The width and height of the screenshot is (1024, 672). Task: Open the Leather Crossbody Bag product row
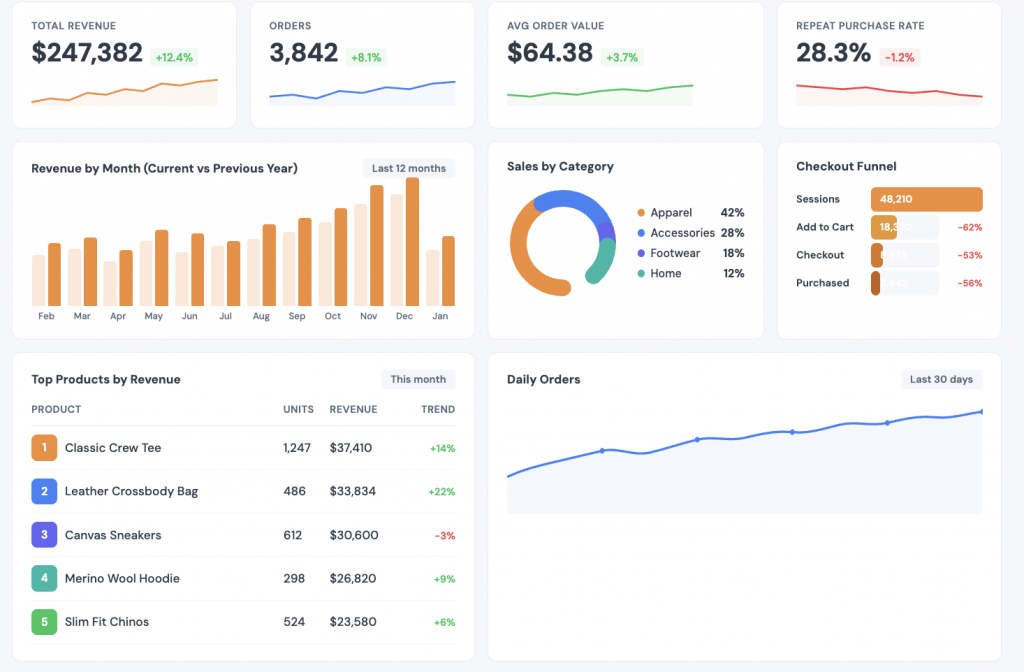point(131,491)
